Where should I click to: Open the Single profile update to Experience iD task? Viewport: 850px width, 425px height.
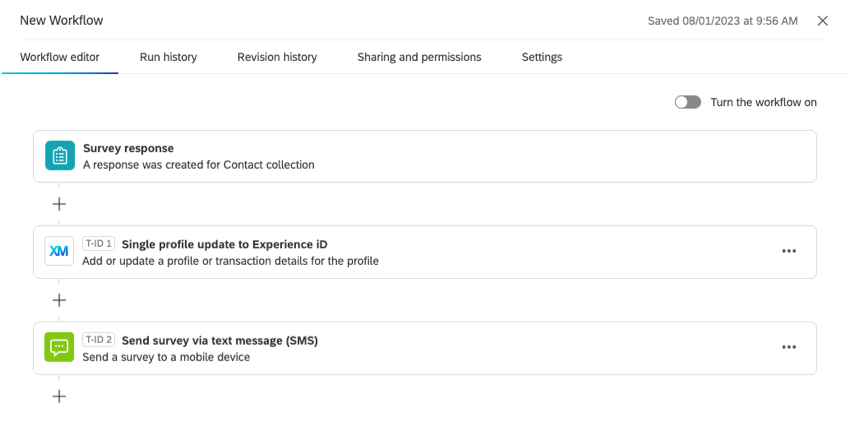[x=425, y=252]
